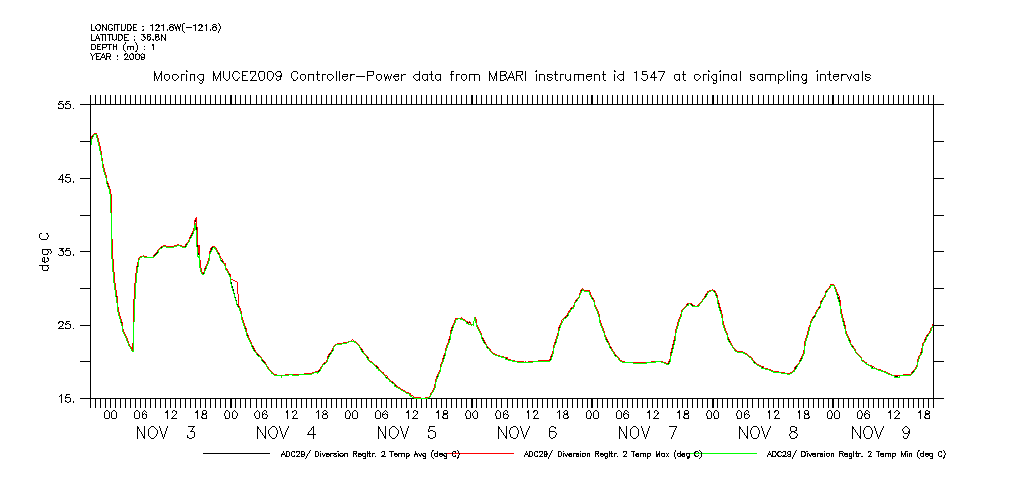Select the 25. y-axis tick label
The width and height of the screenshot is (1009, 504).
68,326
